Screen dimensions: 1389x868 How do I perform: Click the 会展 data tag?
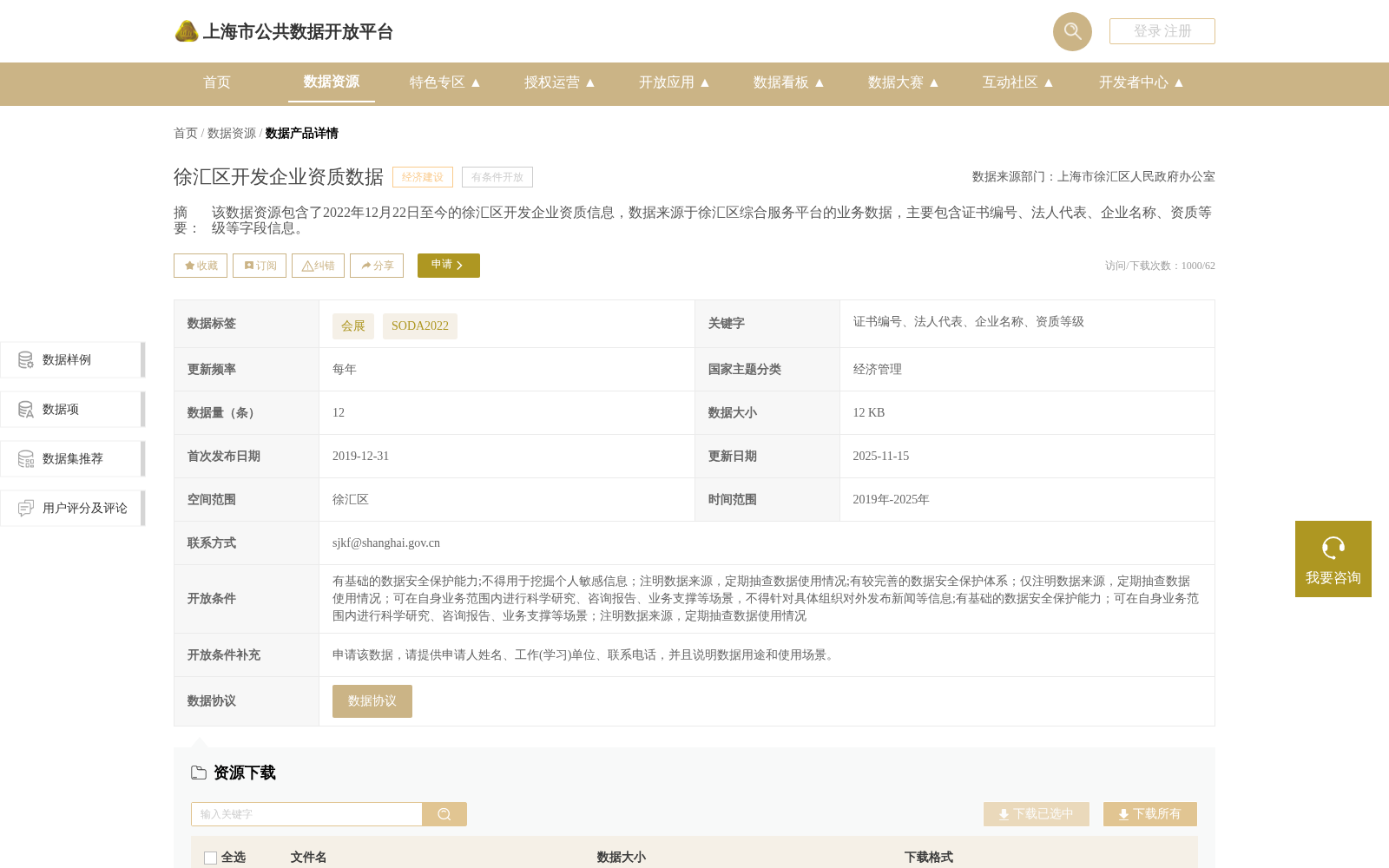353,326
